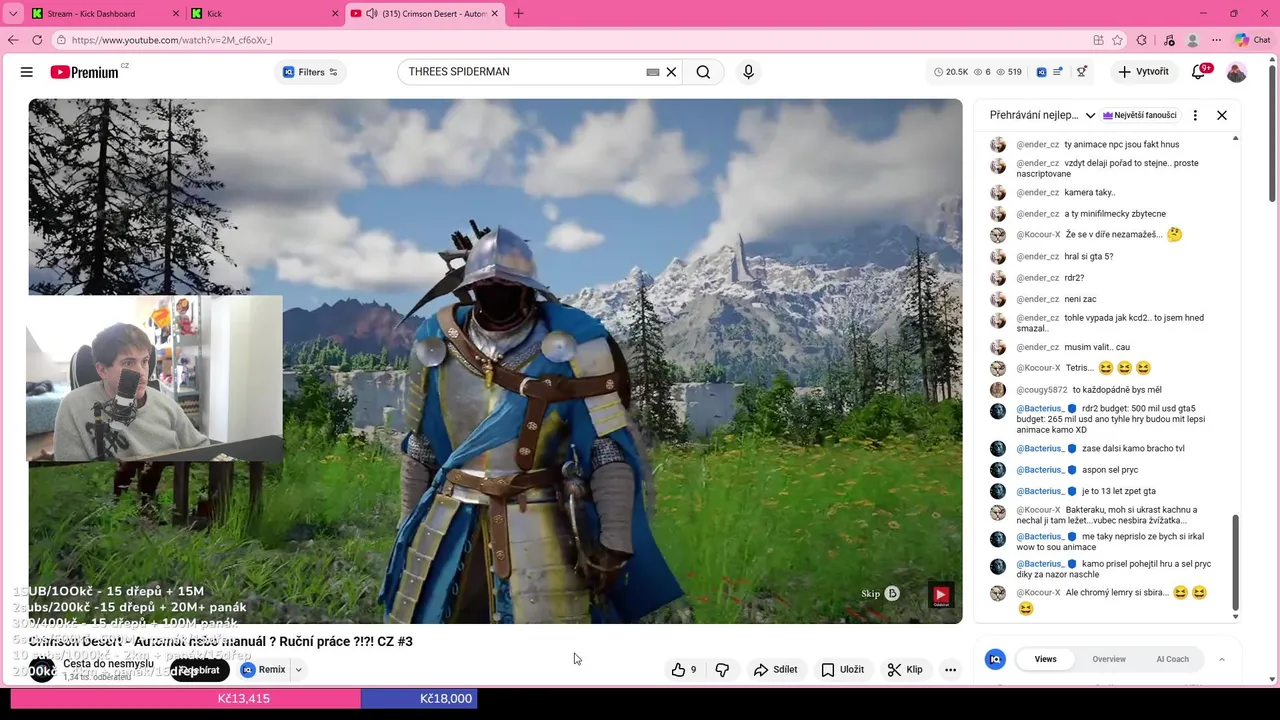1280x720 pixels.
Task: Add the page to favorites star
Action: pos(1117,40)
